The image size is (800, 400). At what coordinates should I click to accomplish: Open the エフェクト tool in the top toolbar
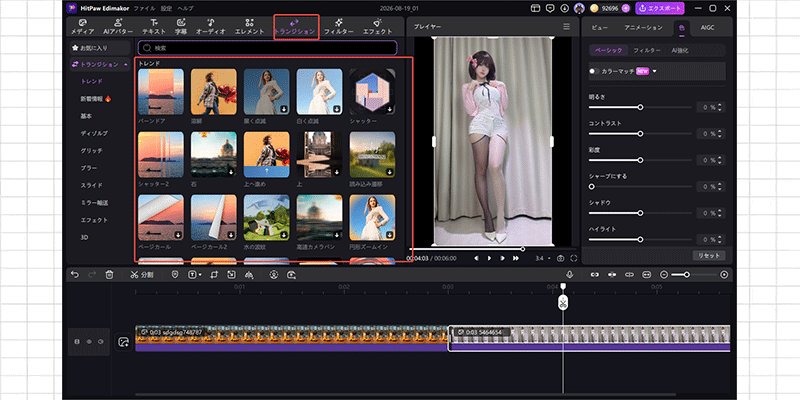click(x=378, y=27)
